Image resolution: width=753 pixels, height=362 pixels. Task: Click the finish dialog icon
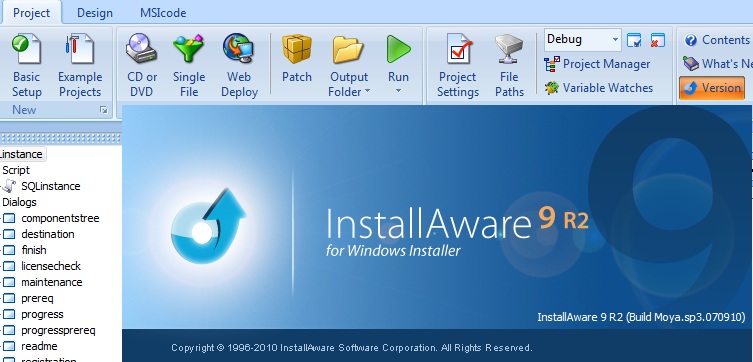click(x=9, y=250)
